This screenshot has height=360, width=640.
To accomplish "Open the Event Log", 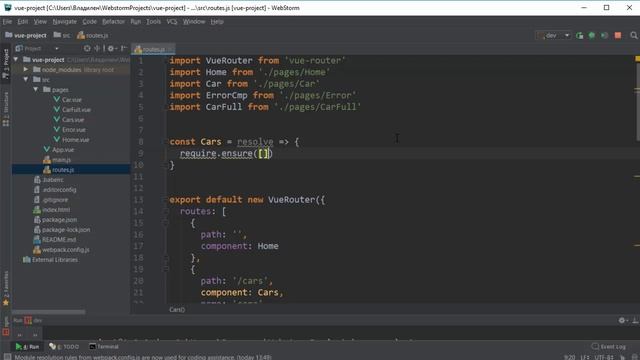I will tap(609, 347).
